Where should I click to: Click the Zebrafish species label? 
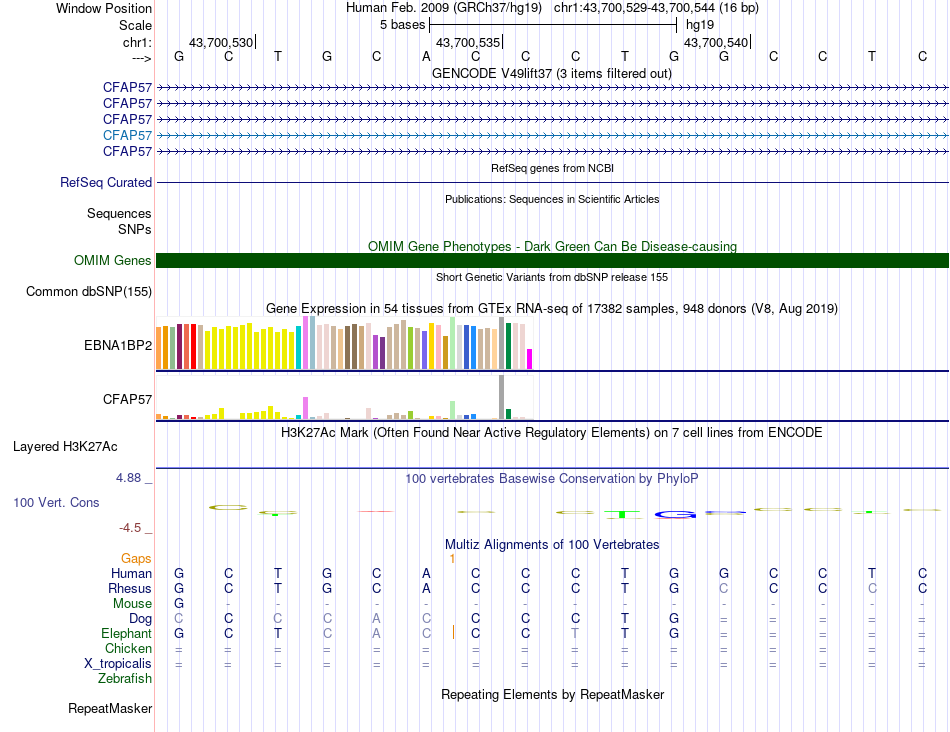pyautogui.click(x=125, y=679)
